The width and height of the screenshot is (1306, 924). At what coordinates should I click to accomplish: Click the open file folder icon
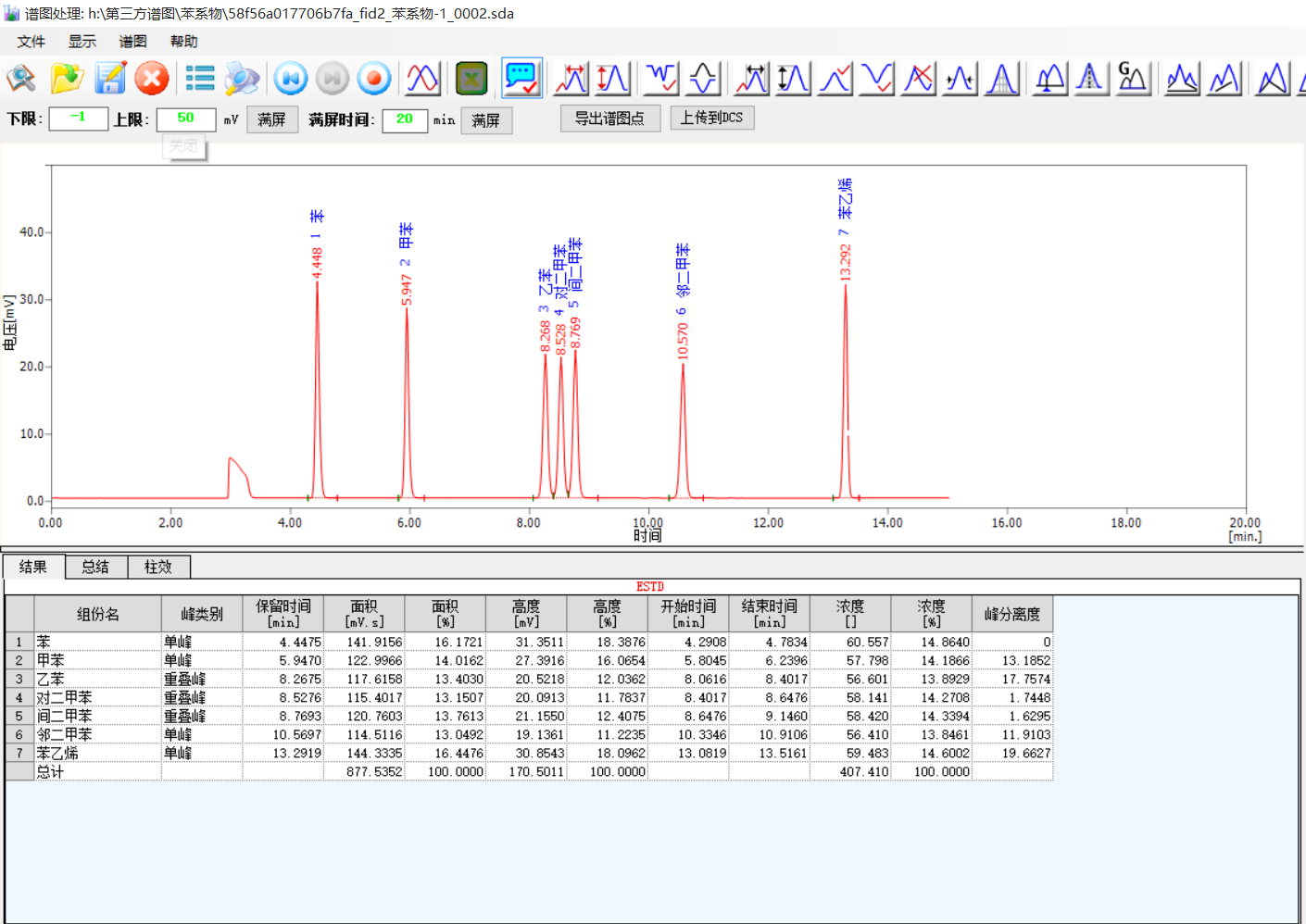click(67, 79)
